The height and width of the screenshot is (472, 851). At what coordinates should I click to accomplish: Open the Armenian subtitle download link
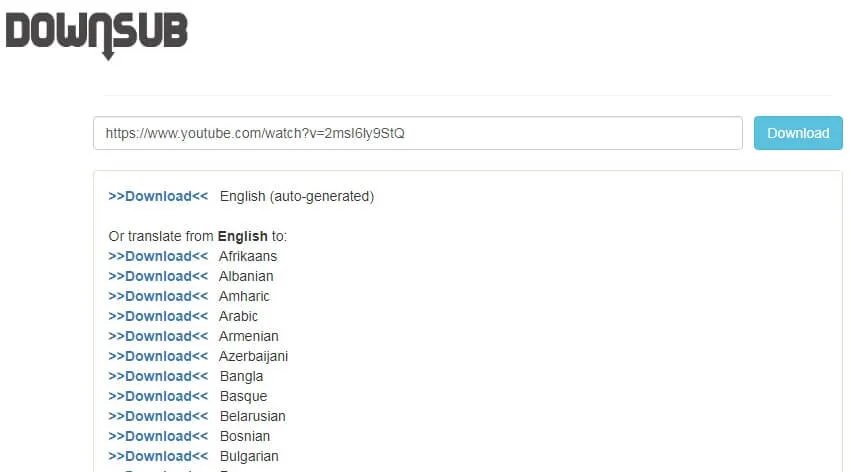pyautogui.click(x=158, y=336)
